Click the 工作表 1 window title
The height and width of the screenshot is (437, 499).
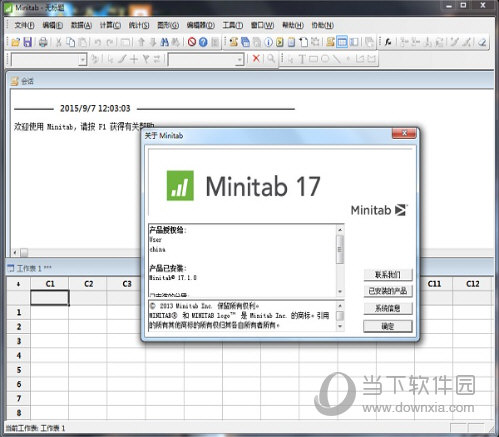pos(34,268)
